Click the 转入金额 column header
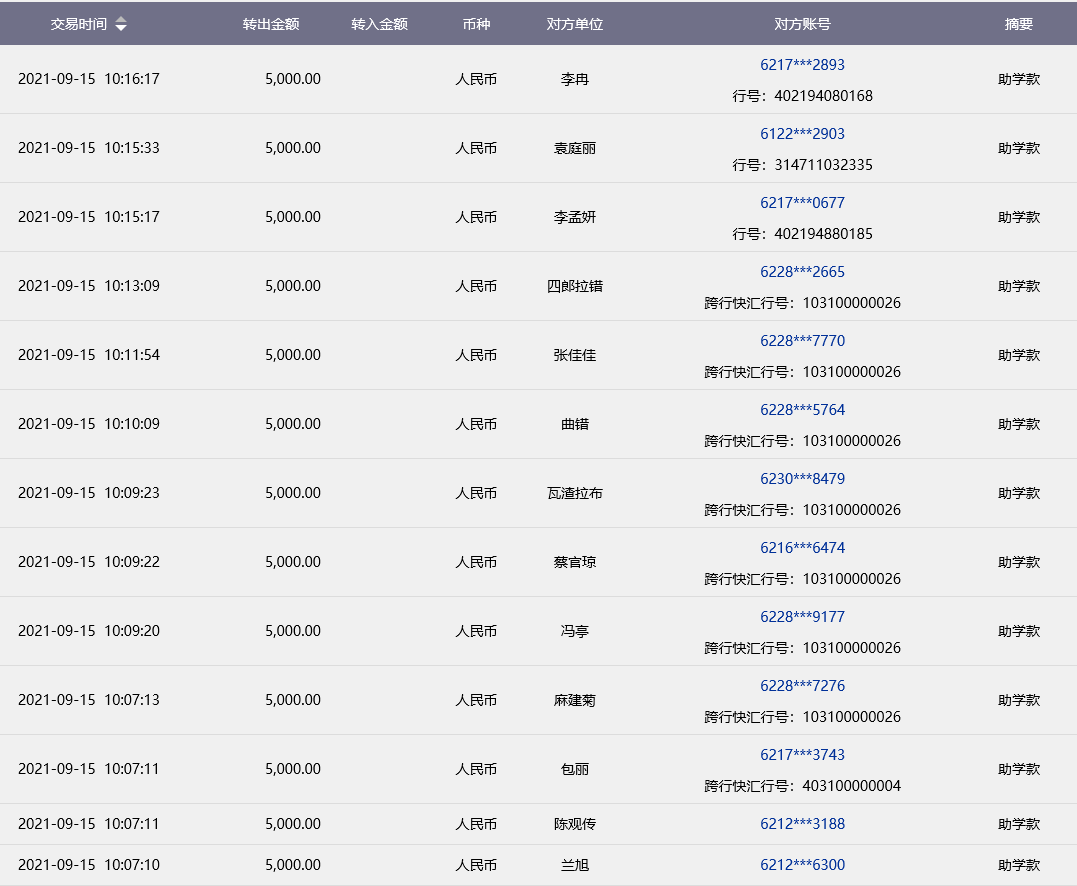Image resolution: width=1077 pixels, height=886 pixels. [379, 24]
